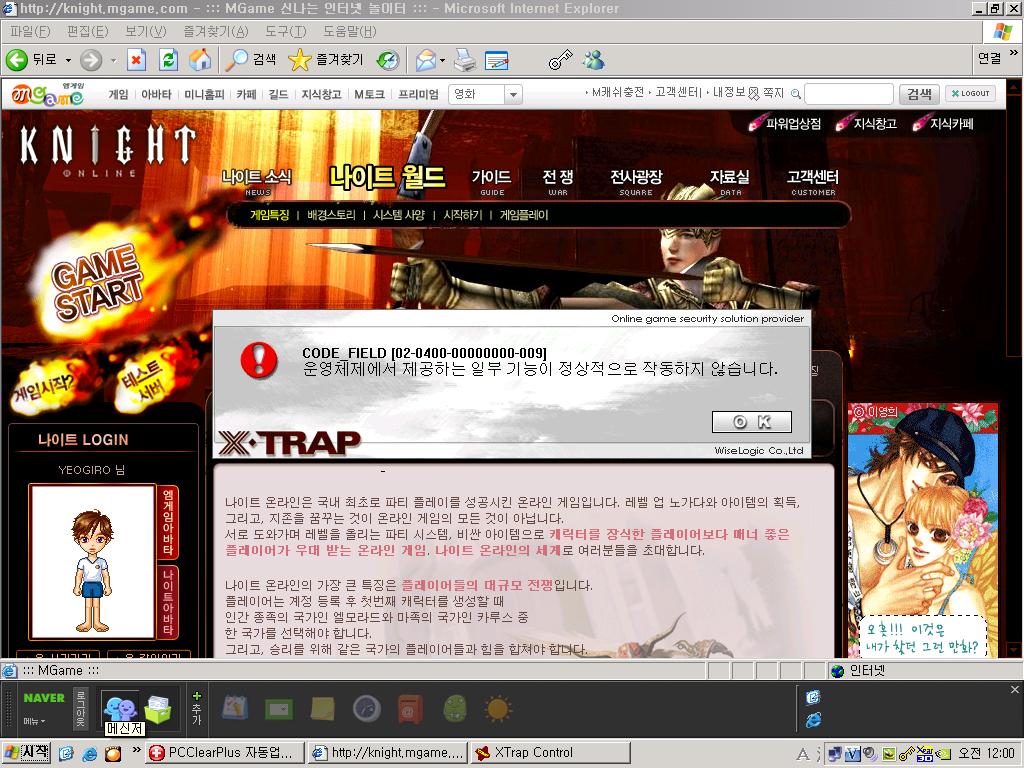Stop page loading with red X icon

point(136,60)
